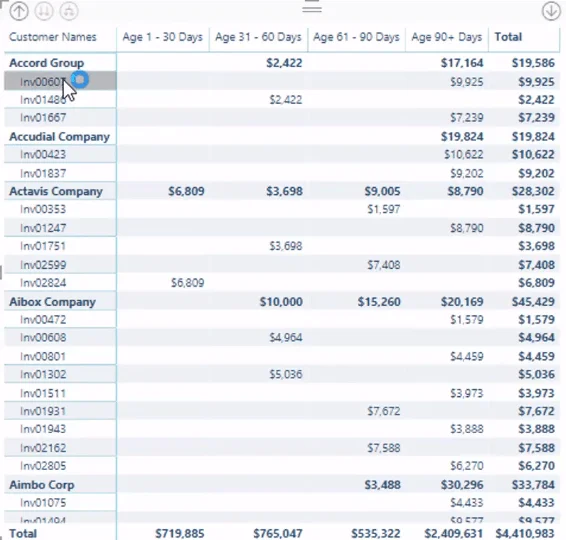
Task: Click the expand all down one level icon
Action: (69, 11)
